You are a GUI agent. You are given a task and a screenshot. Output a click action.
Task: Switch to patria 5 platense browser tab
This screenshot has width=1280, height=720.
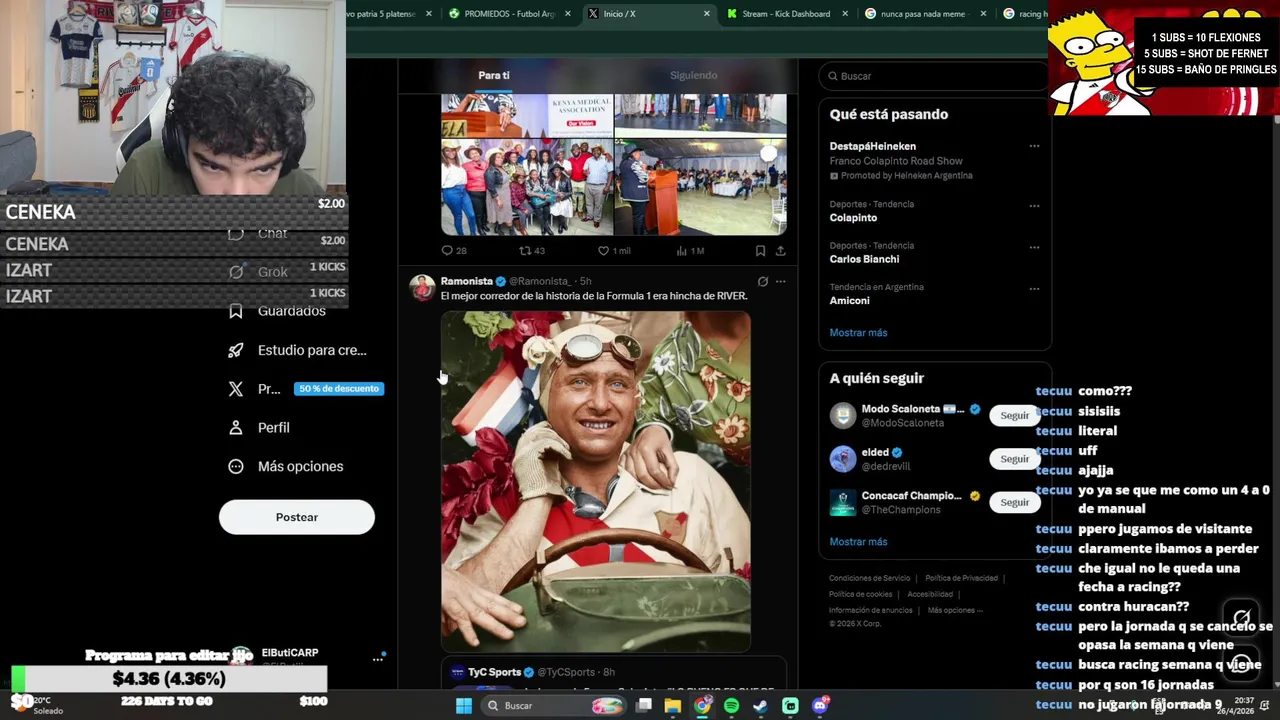pos(380,14)
